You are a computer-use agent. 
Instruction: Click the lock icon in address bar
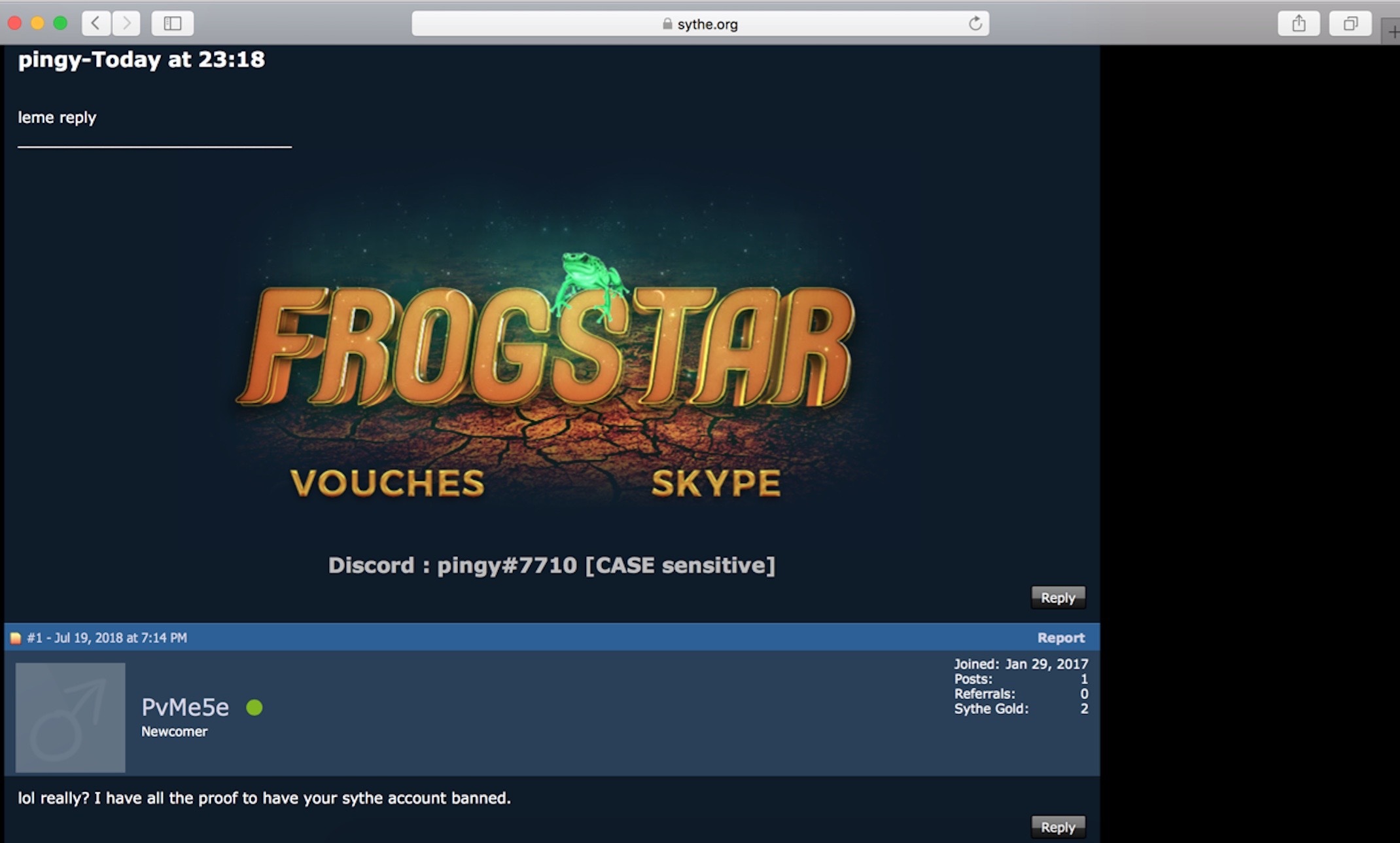tap(667, 24)
